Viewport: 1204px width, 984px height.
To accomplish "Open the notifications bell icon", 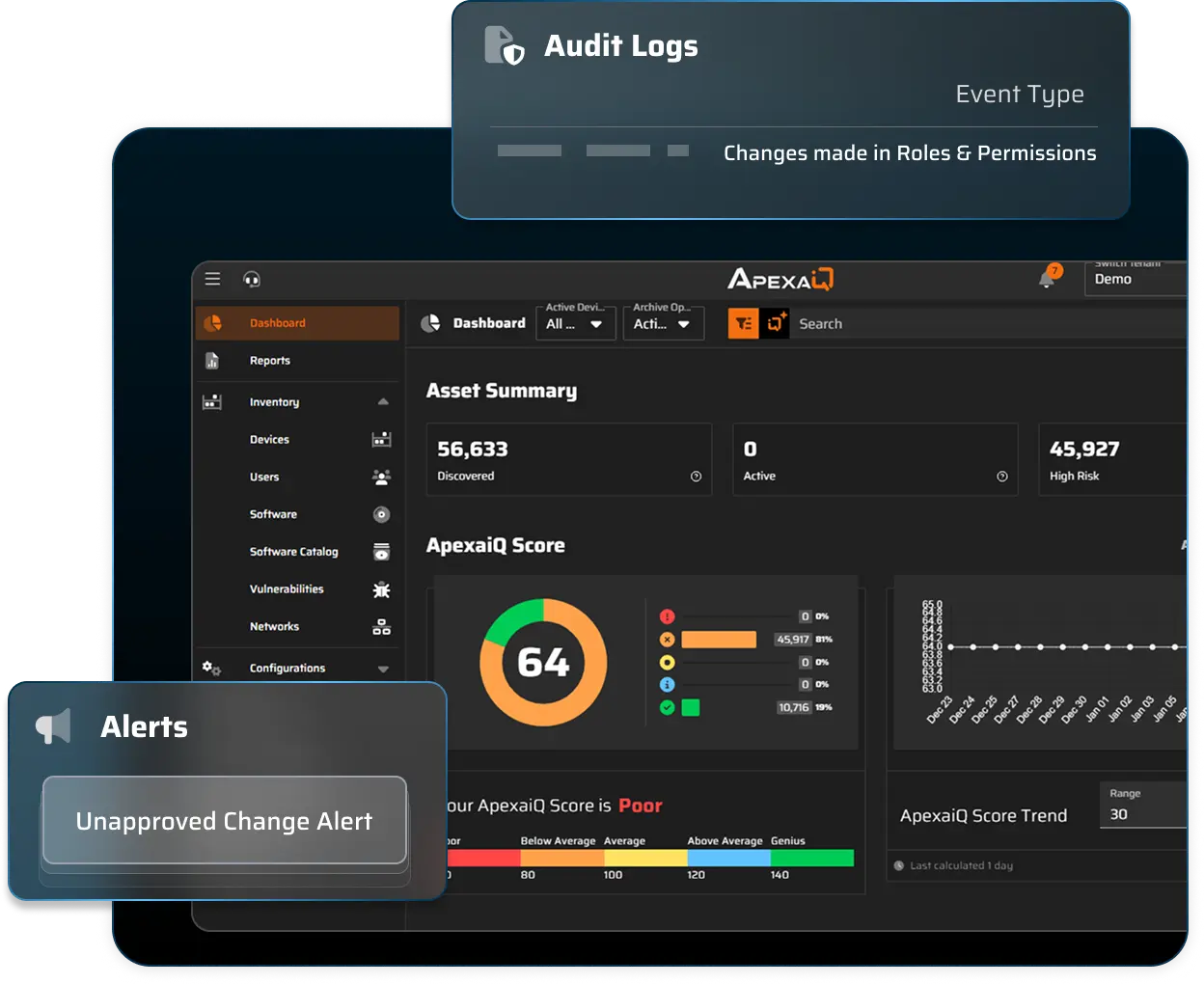I will pyautogui.click(x=1047, y=279).
